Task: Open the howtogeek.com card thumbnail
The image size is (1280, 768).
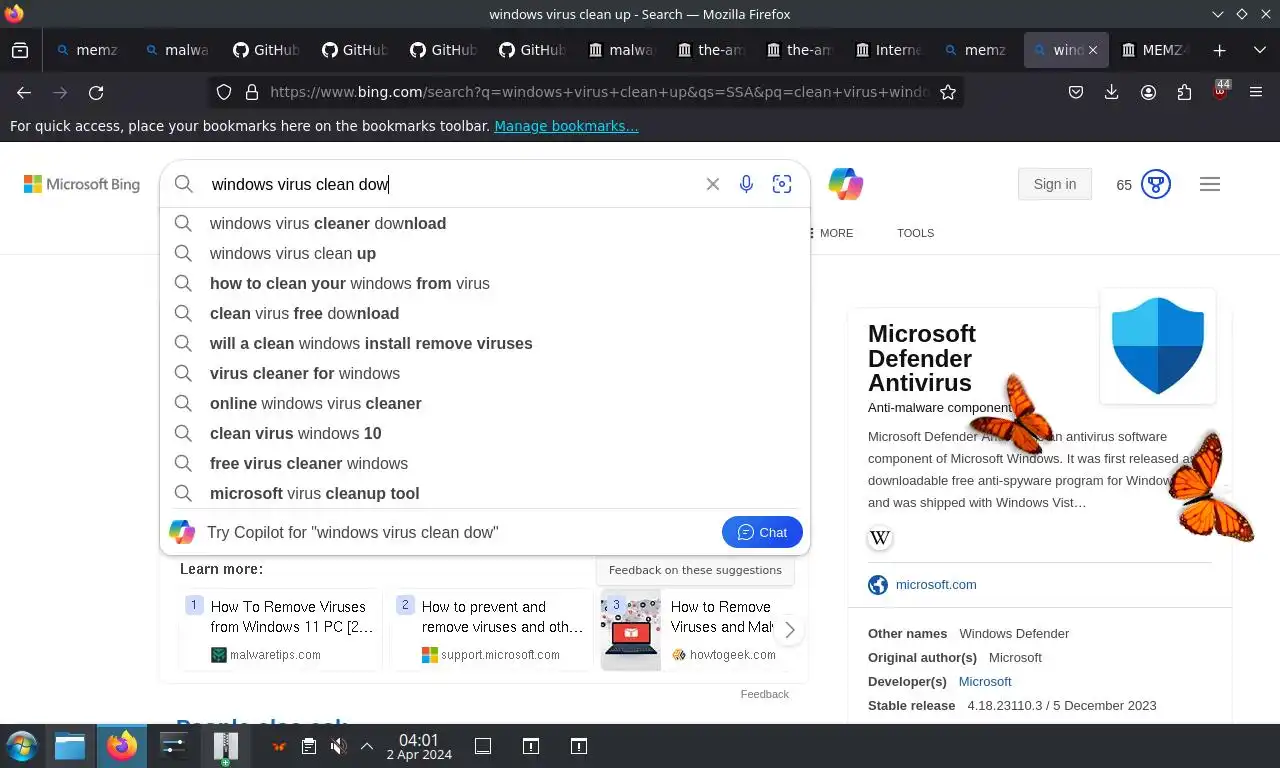Action: 631,630
